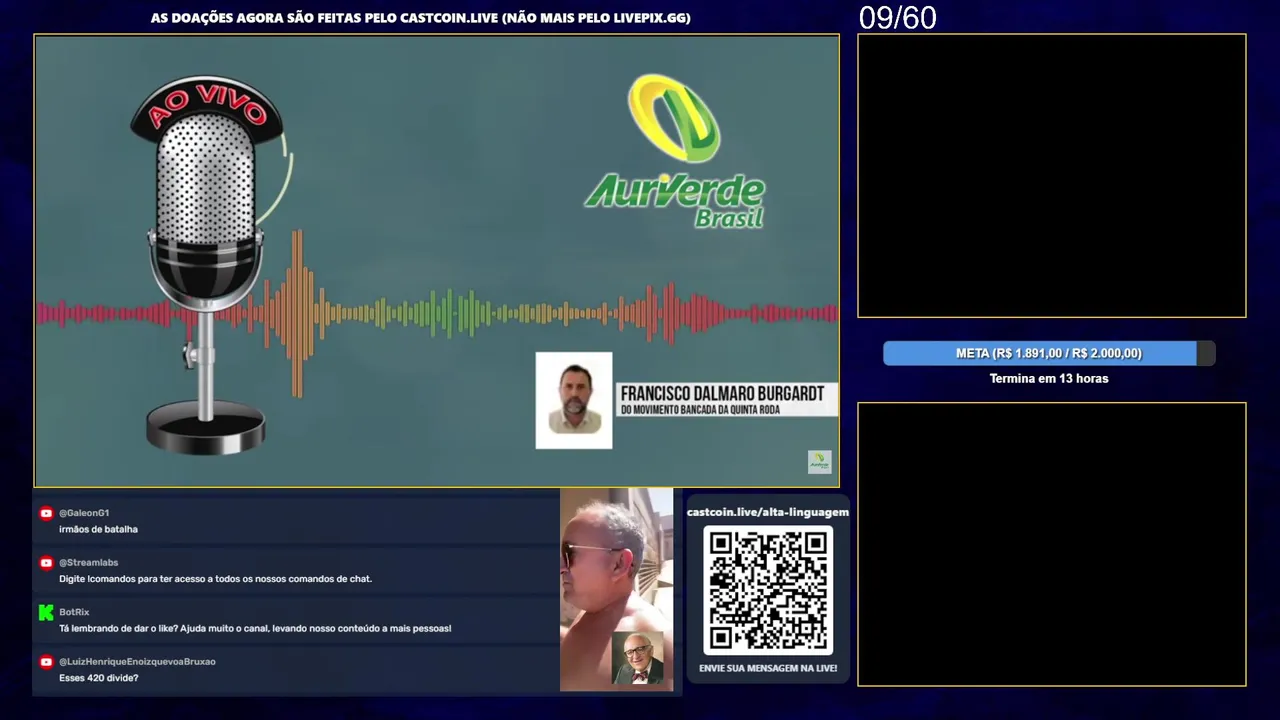Click the green Kick icon beside BotRix
Screen dimensions: 1280x720
(46, 612)
